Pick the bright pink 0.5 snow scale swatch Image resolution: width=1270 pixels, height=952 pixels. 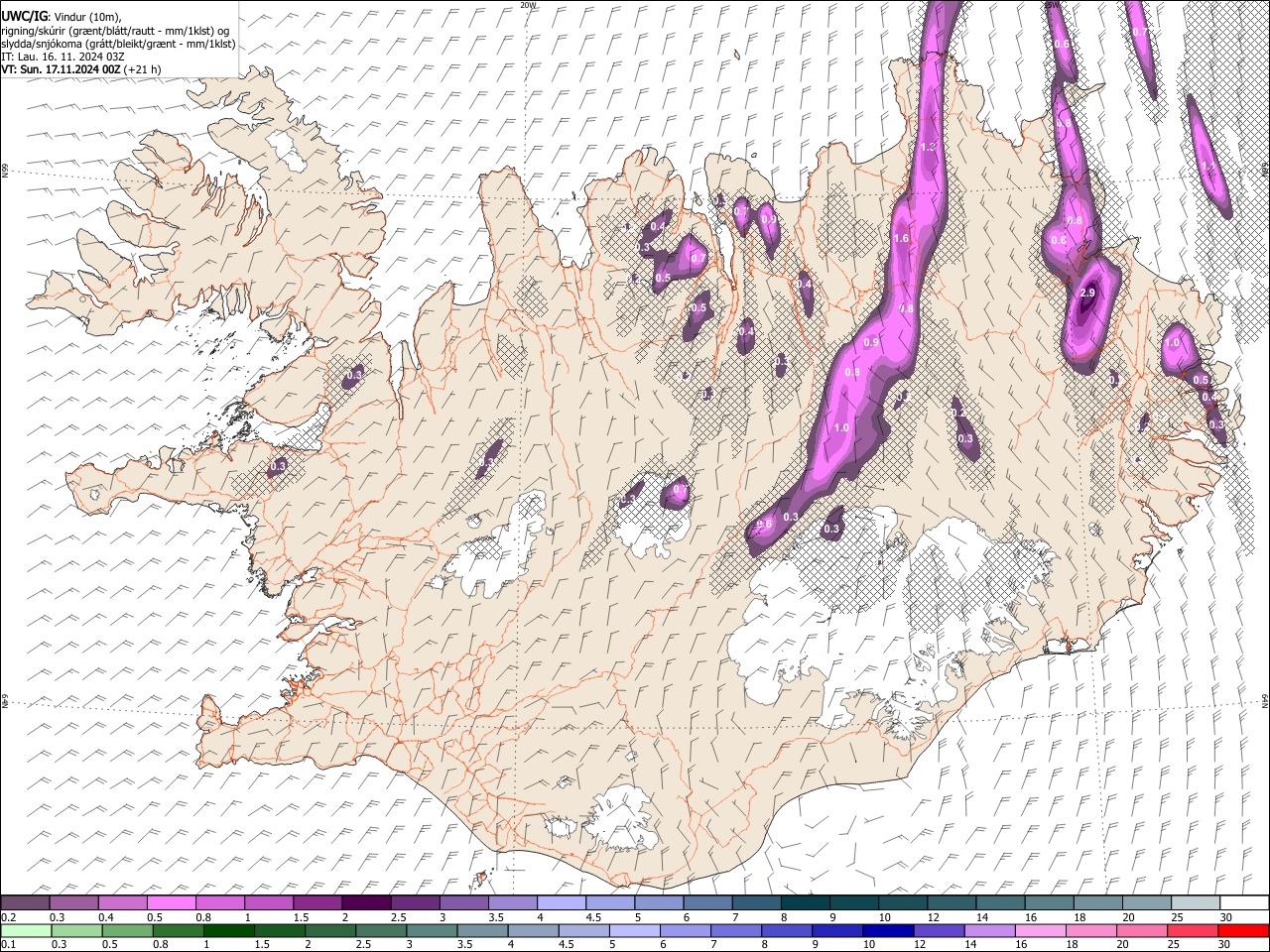[172, 903]
